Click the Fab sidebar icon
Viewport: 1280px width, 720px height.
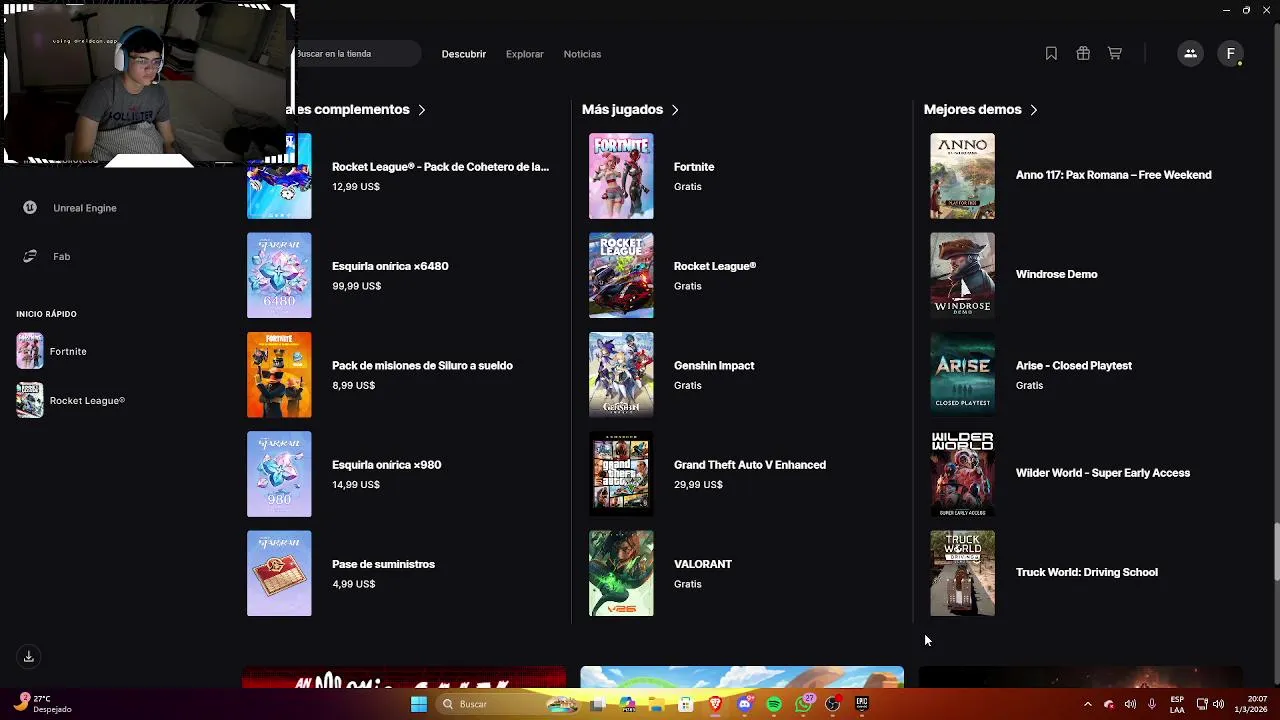(30, 257)
